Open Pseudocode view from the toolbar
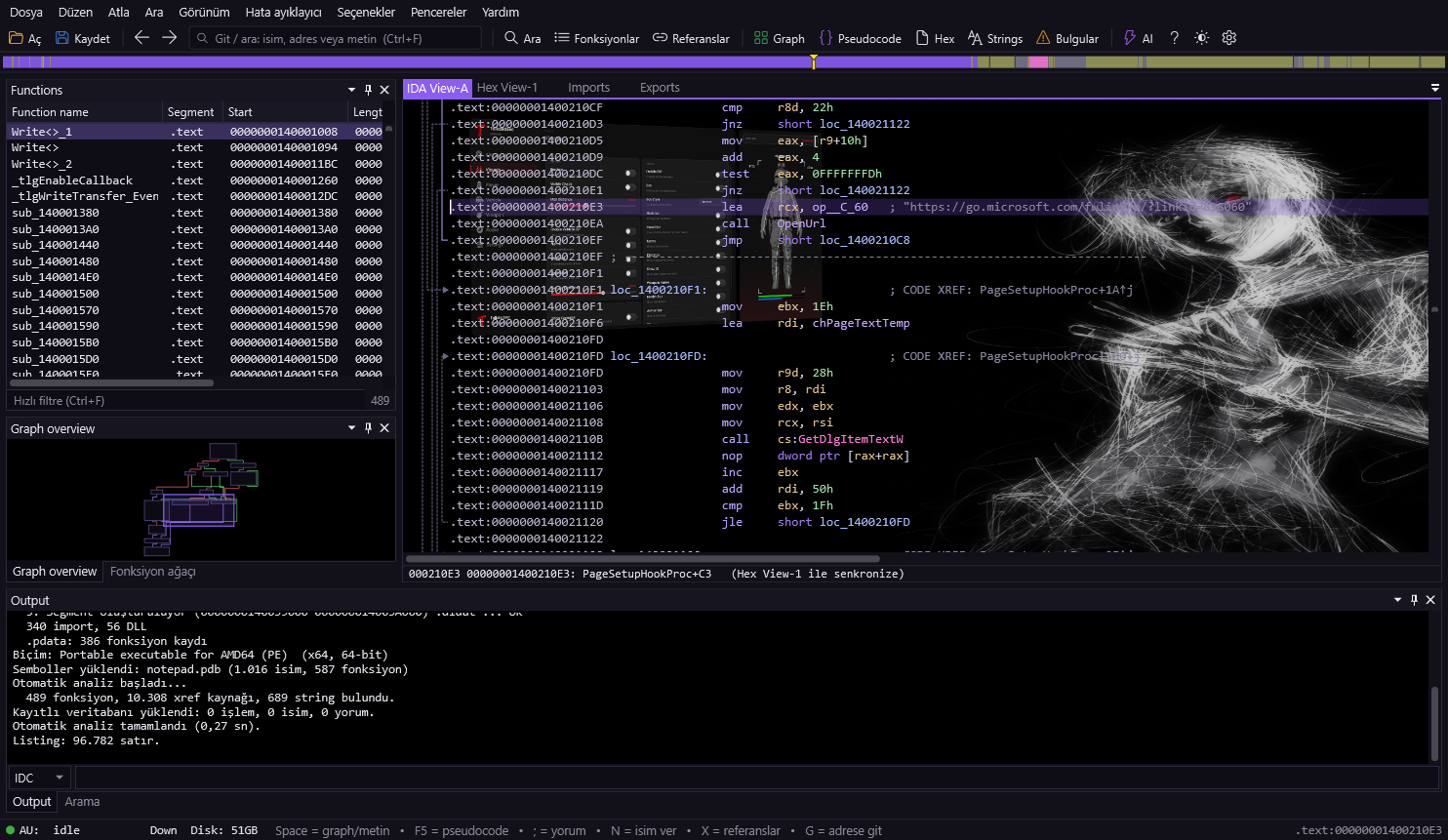 click(861, 38)
